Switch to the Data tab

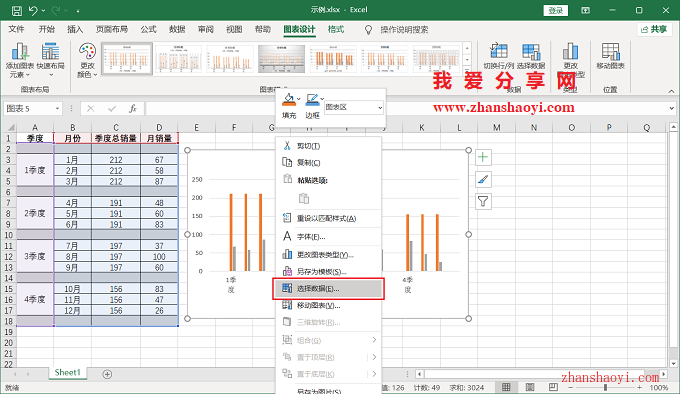(x=177, y=29)
